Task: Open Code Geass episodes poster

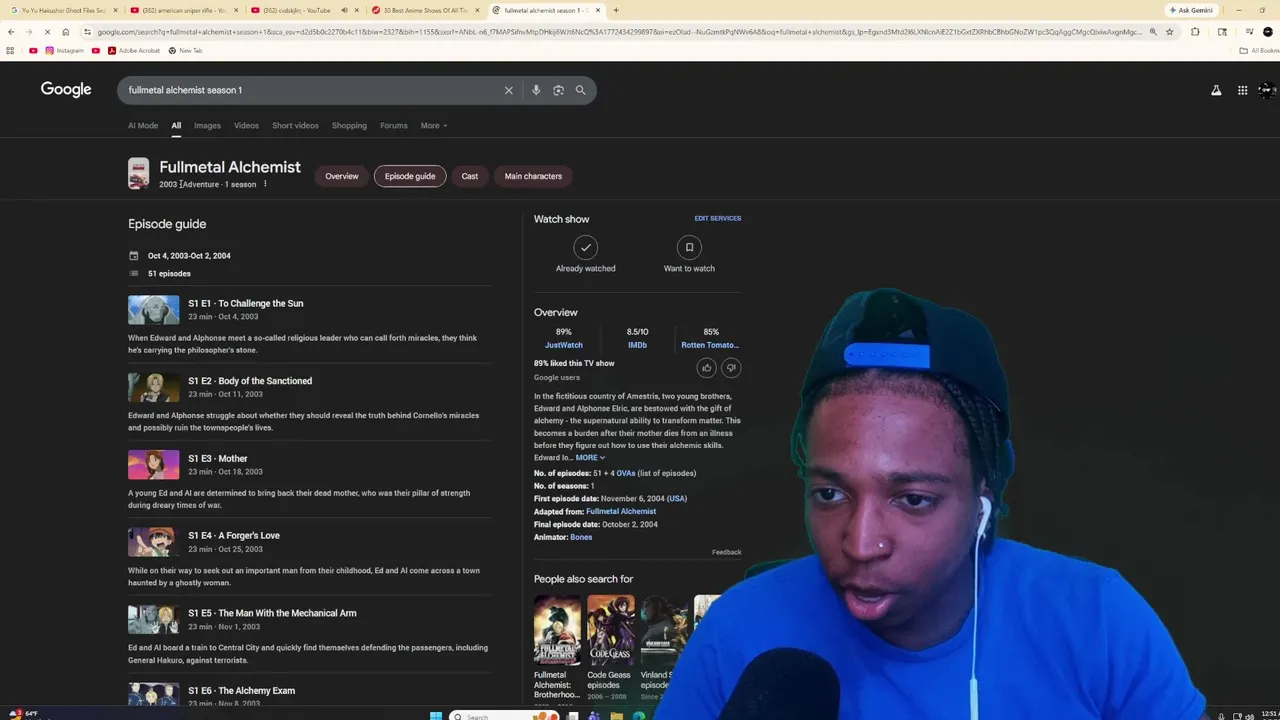Action: (611, 631)
